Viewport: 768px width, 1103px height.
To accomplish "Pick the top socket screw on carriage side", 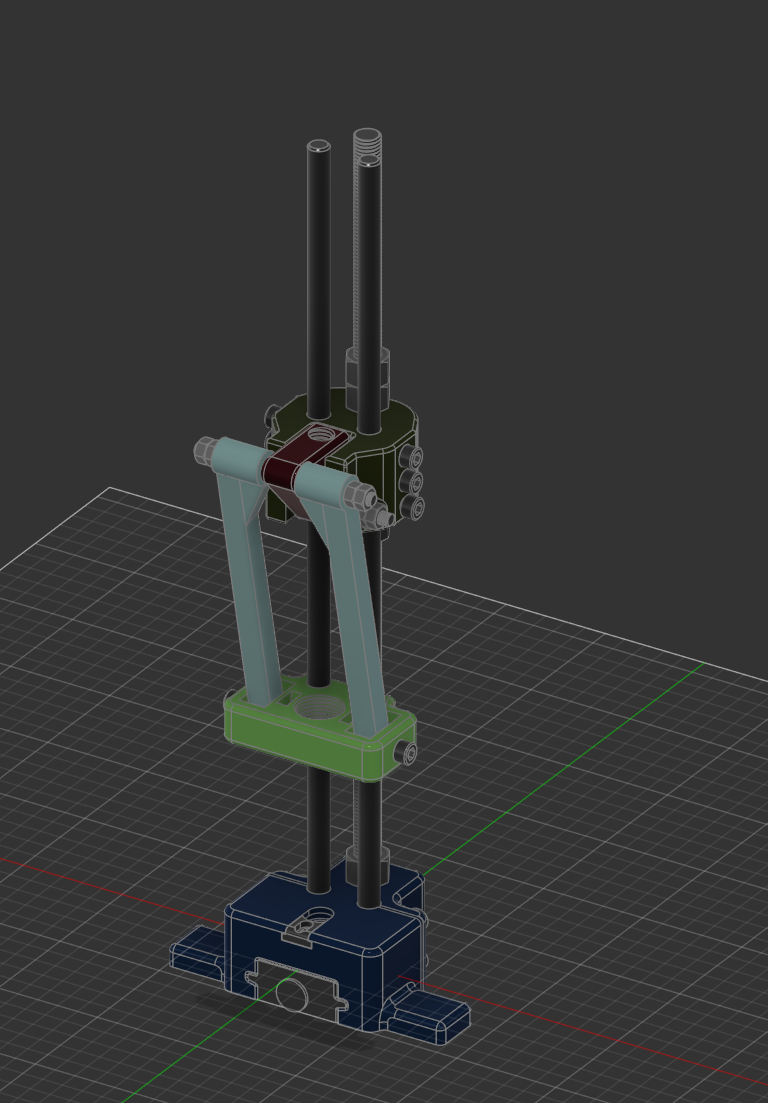I will tap(413, 459).
